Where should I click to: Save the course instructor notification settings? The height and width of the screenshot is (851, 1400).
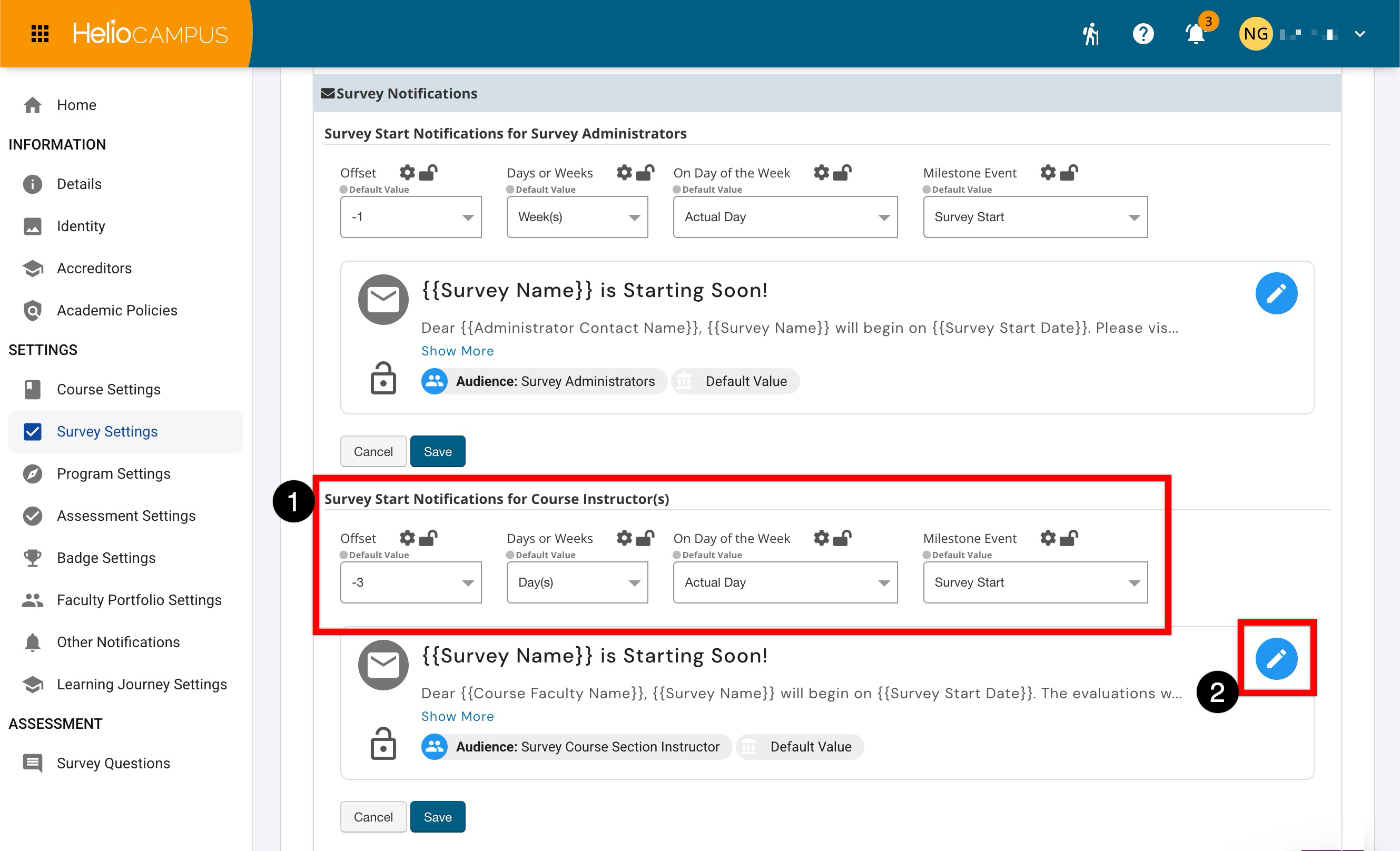(x=438, y=817)
